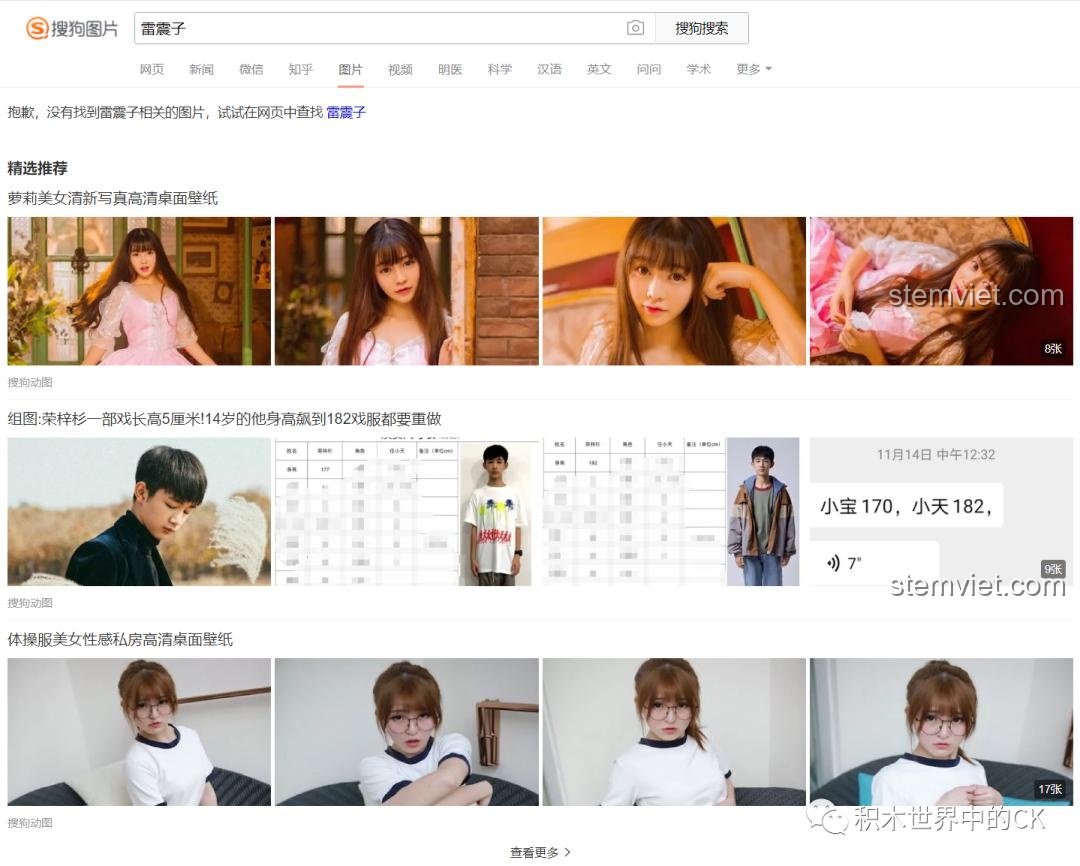Click the camera image-search icon
1080x866 pixels.
[x=635, y=28]
